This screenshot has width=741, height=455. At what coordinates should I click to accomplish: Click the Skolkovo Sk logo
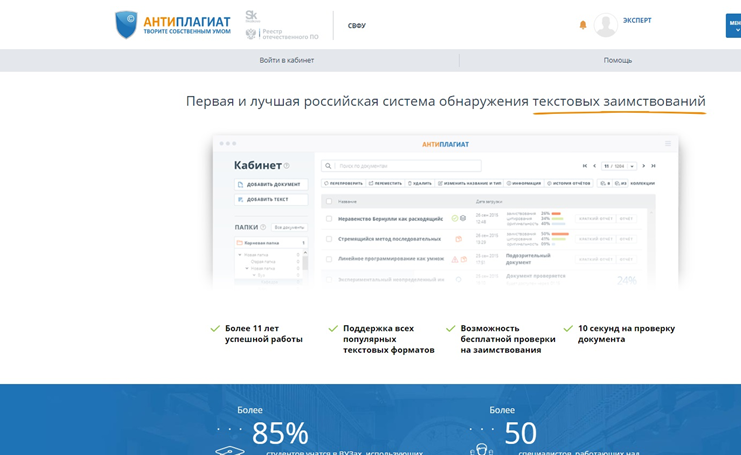(252, 17)
